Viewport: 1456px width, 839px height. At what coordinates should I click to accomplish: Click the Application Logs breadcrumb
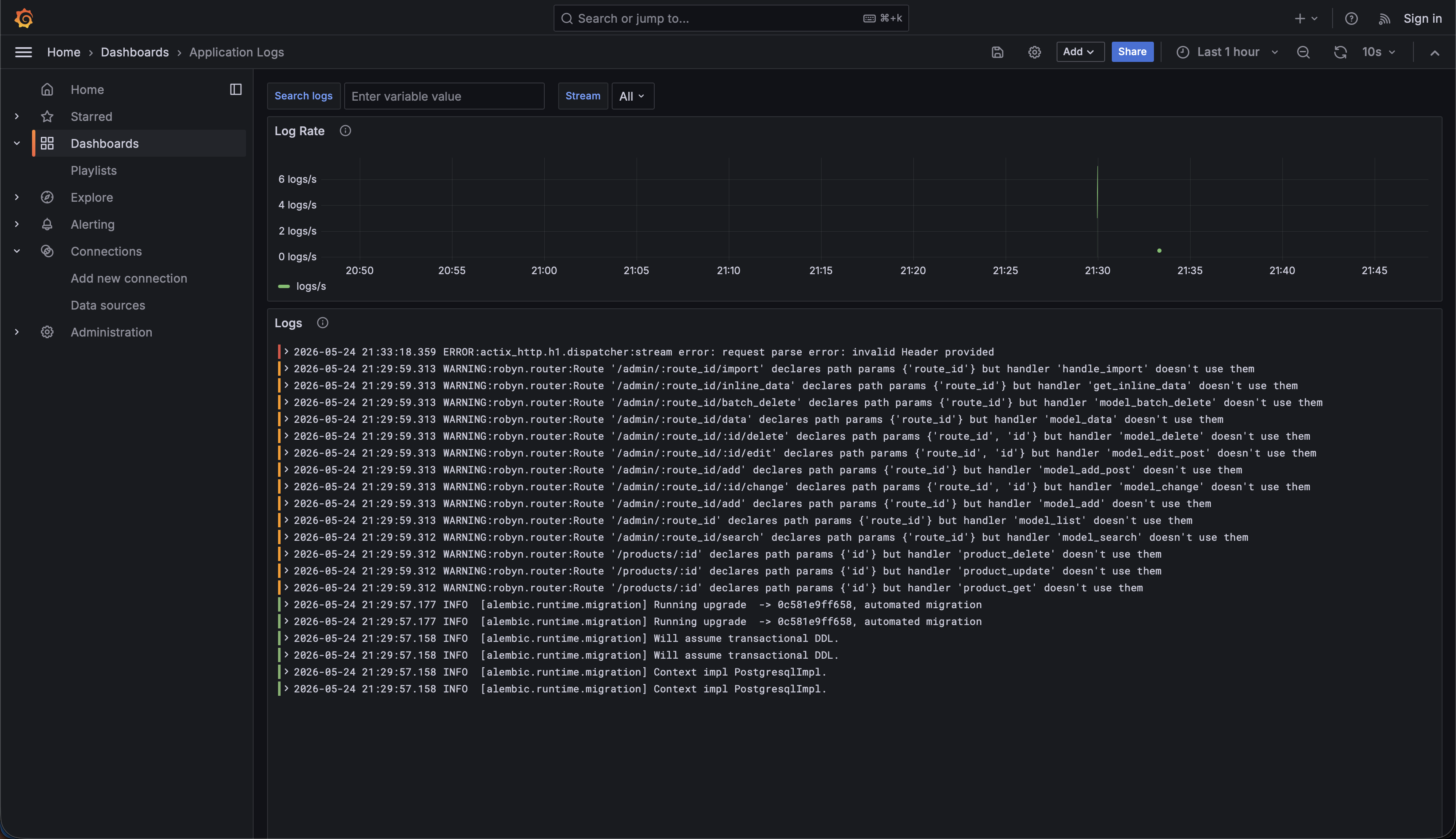click(x=236, y=52)
